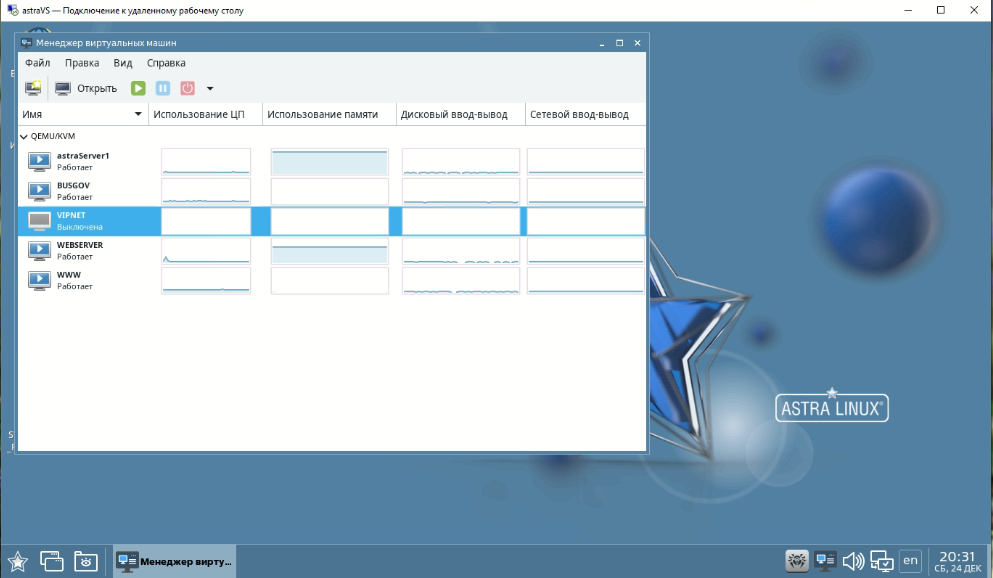The height and width of the screenshot is (578, 993).
Task: Open the volume control in tray
Action: 853,561
